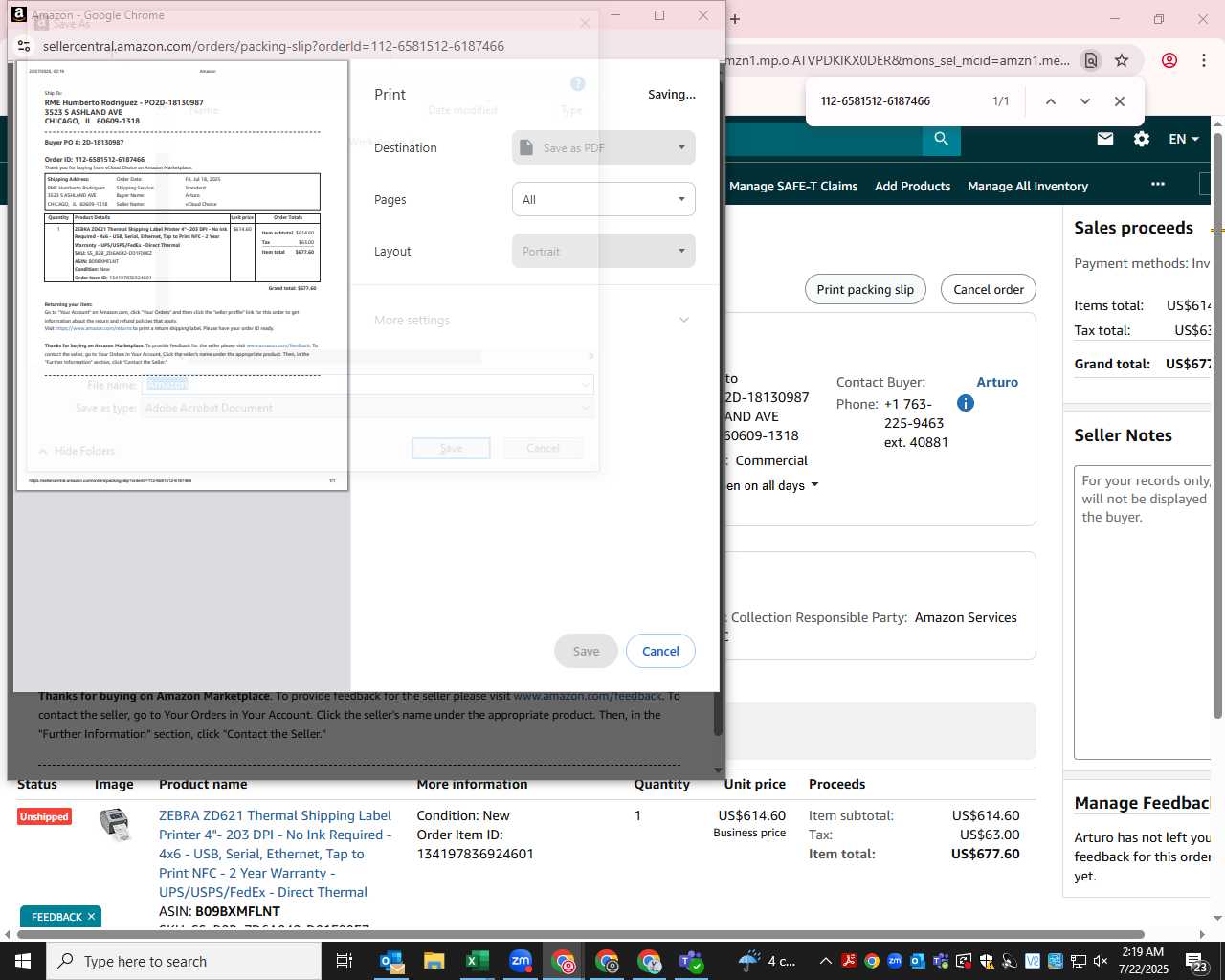
Task: Open a new Chrome tab with plus
Action: tap(735, 18)
